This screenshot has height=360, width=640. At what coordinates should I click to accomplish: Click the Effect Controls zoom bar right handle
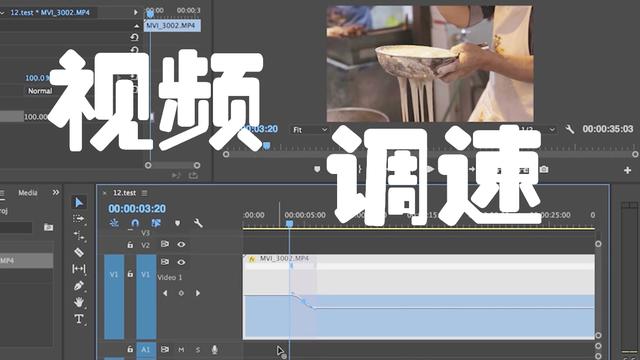(x=197, y=165)
